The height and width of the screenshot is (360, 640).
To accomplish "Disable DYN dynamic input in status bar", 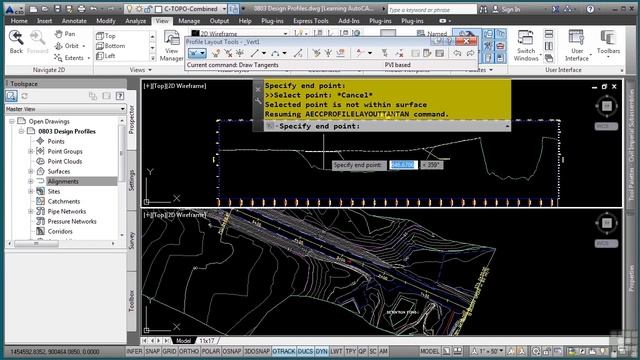I will click(322, 351).
